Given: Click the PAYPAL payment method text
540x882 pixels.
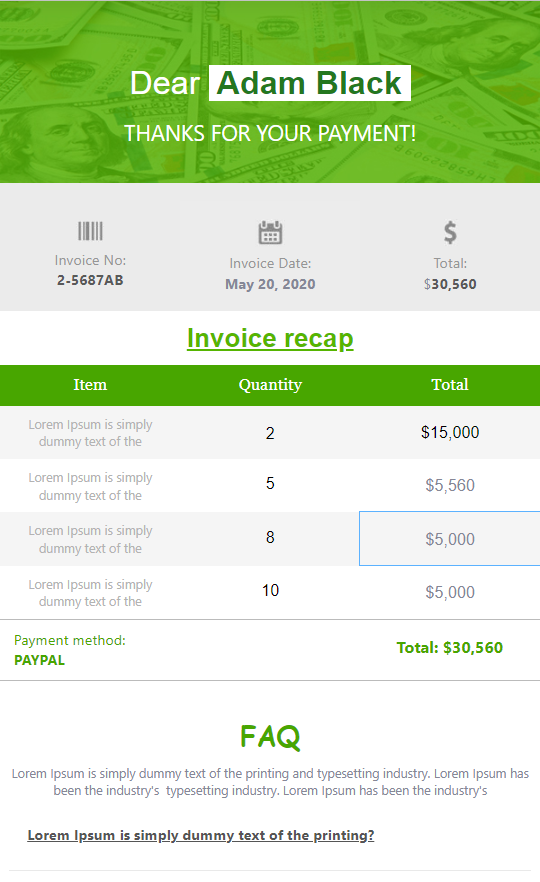Looking at the screenshot, I should 39,660.
